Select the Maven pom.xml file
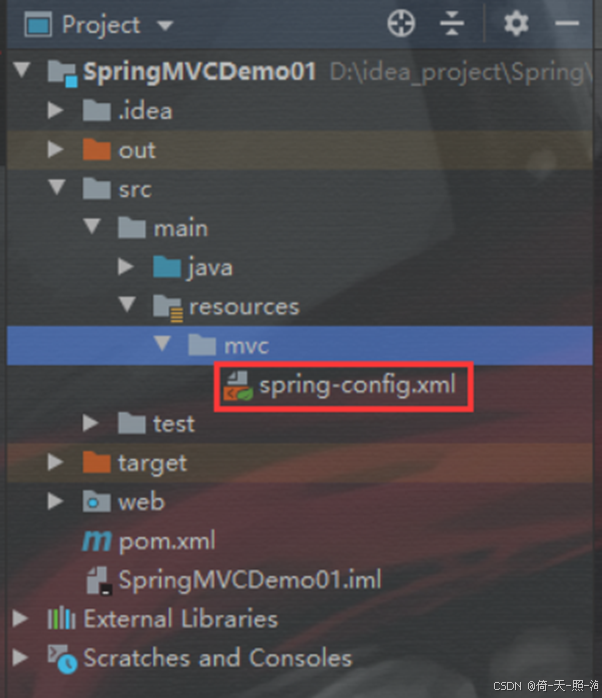Screen dimensions: 602x698 pyautogui.click(x=149, y=541)
